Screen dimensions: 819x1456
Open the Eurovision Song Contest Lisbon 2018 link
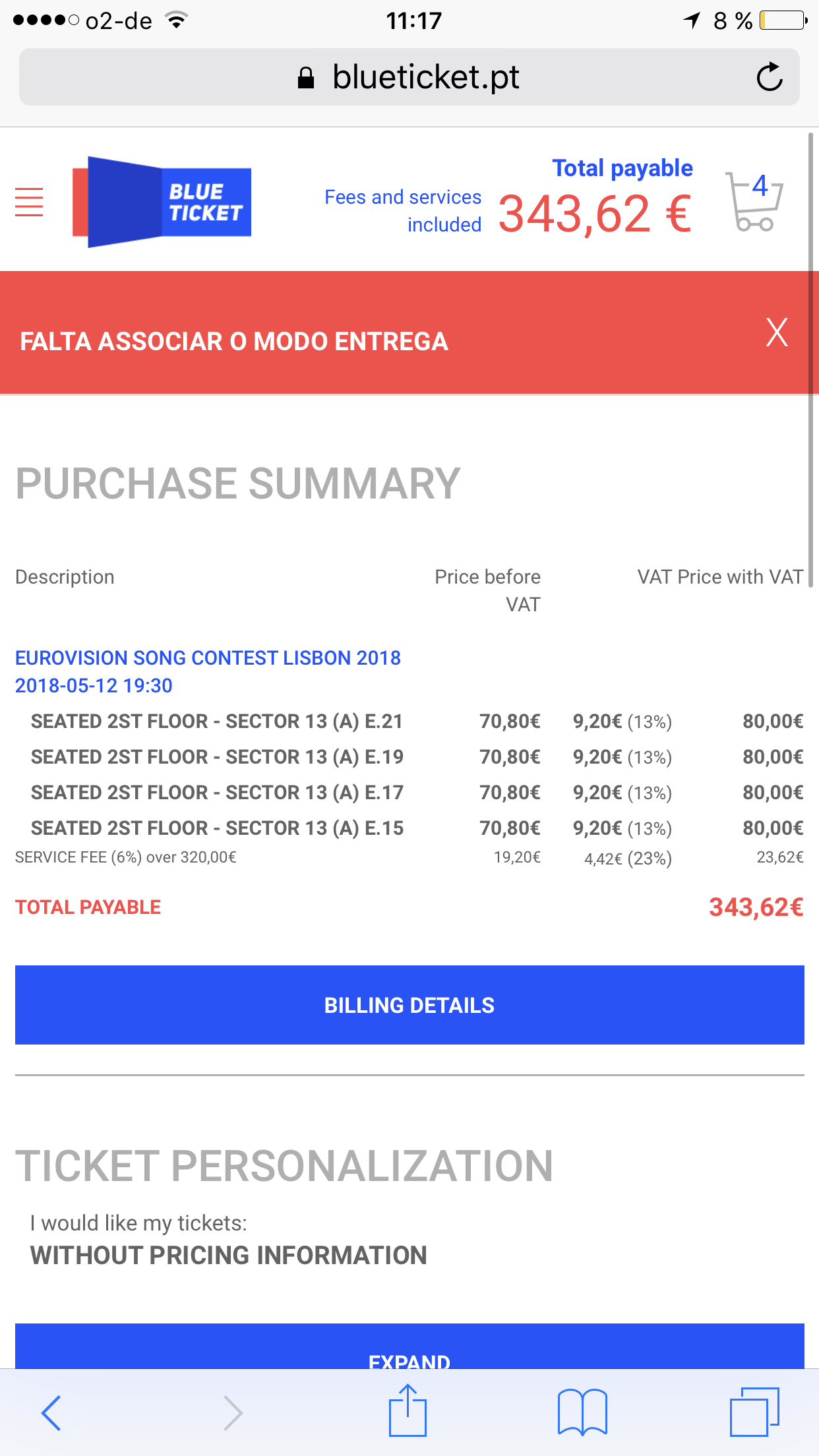coord(208,658)
